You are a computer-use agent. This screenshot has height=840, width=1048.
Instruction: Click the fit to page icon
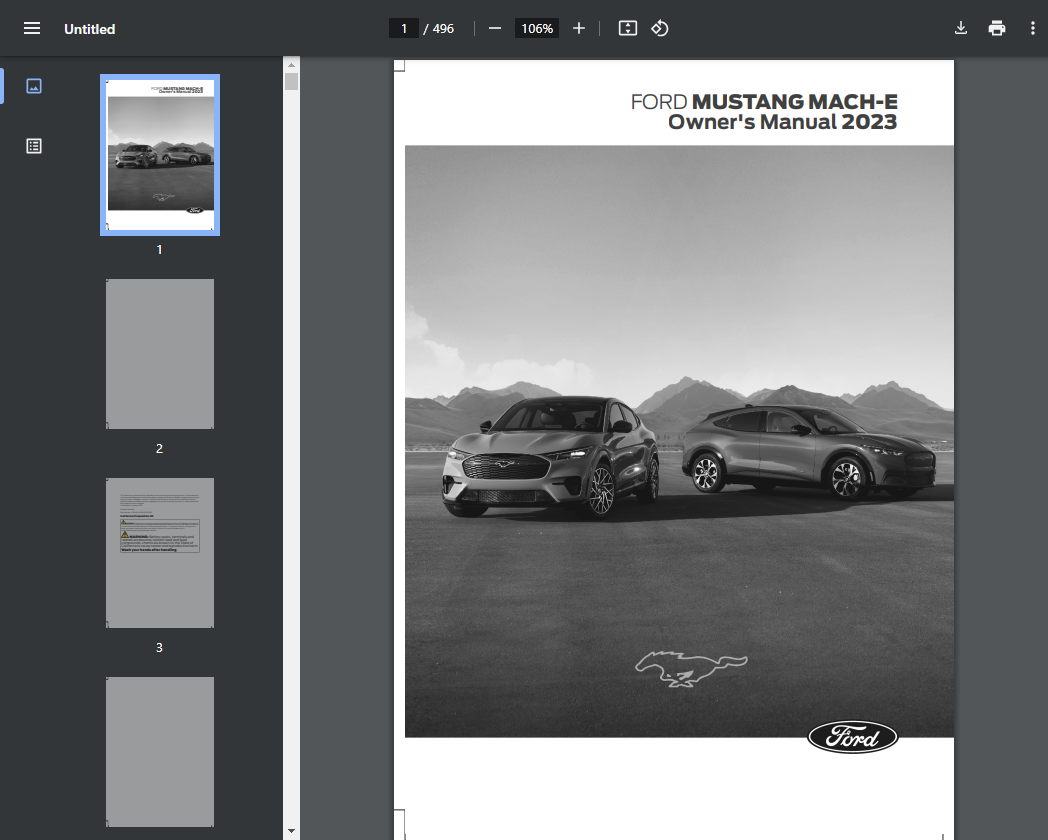[x=628, y=29]
